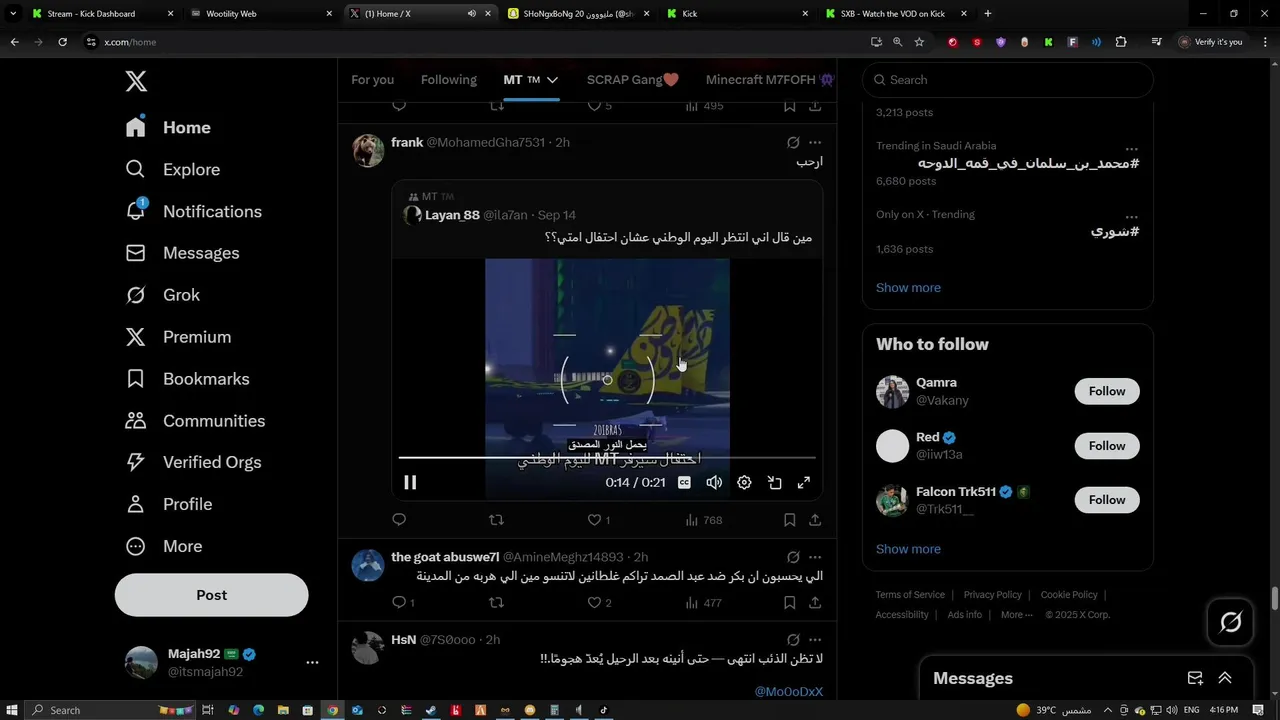
Task: Open Notifications with one unread badge
Action: pyautogui.click(x=193, y=211)
